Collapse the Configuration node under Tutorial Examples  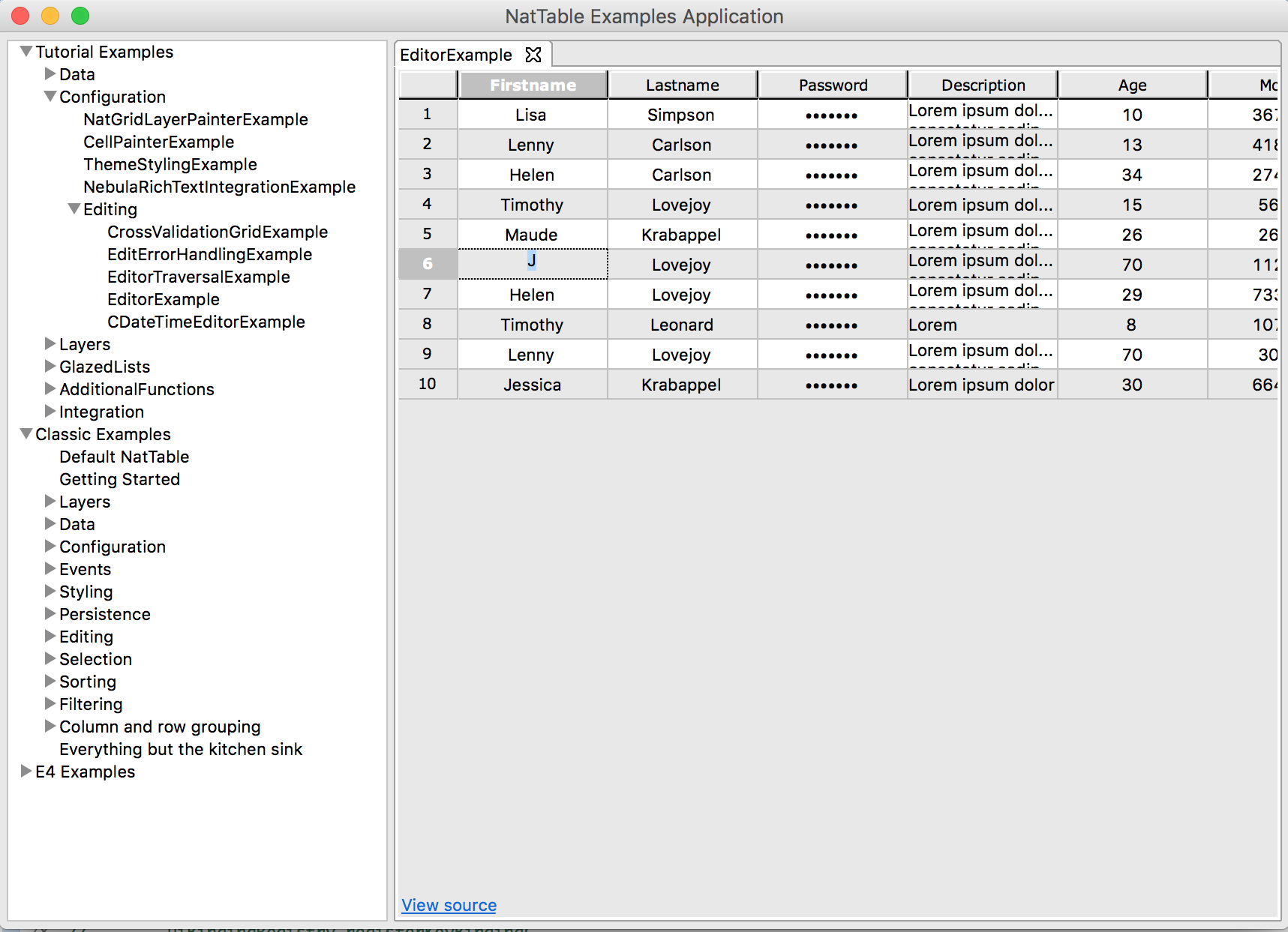[x=50, y=96]
